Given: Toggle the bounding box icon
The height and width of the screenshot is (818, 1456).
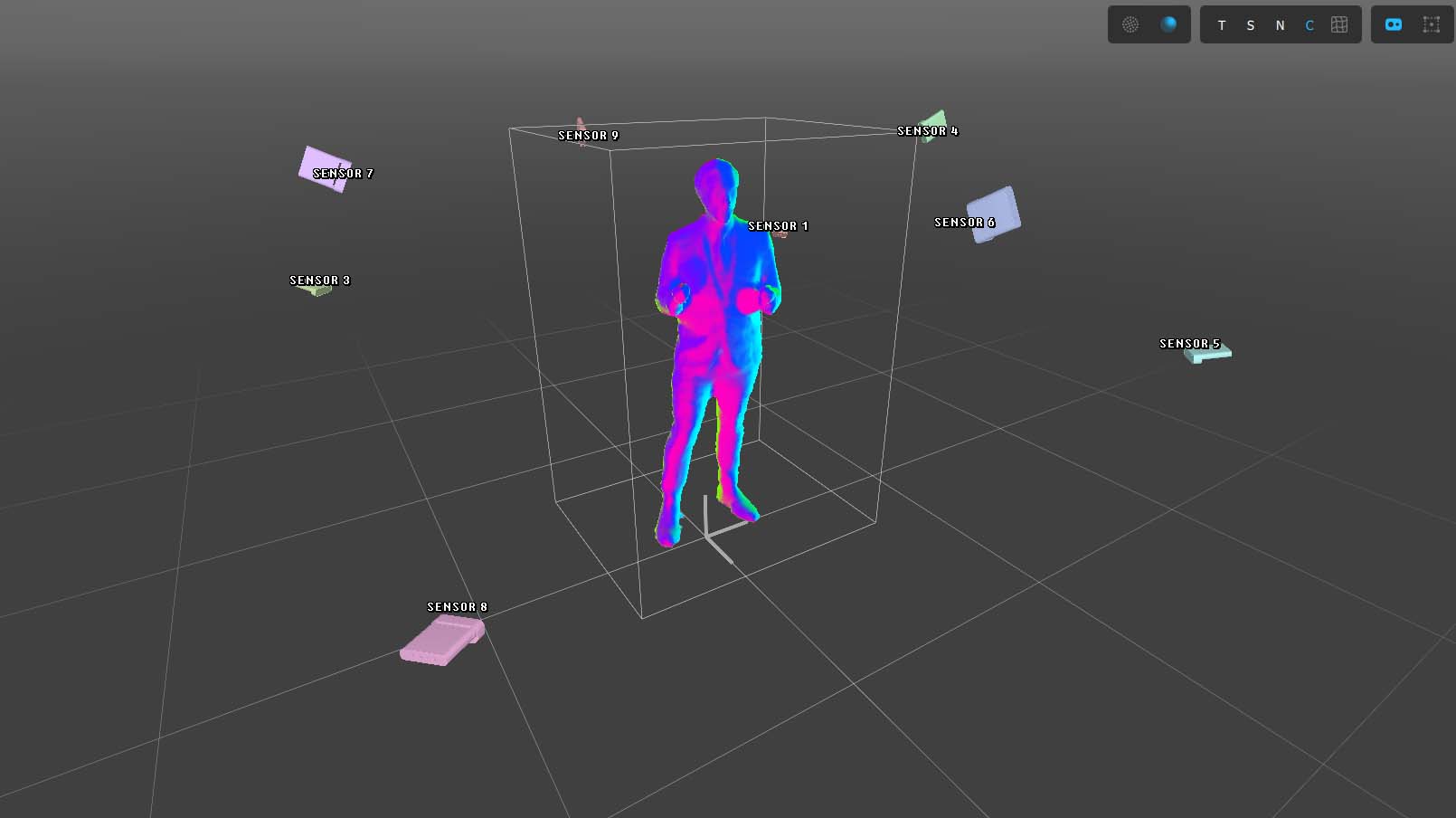Looking at the screenshot, I should 1431,25.
